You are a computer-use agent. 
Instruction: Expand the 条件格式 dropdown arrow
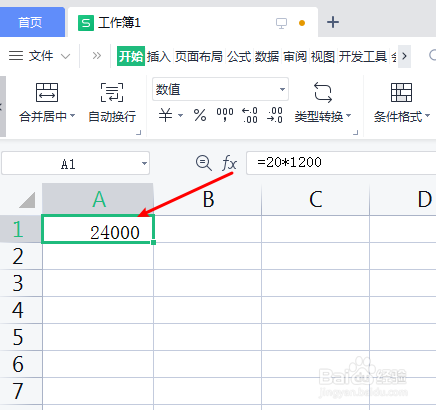427,116
